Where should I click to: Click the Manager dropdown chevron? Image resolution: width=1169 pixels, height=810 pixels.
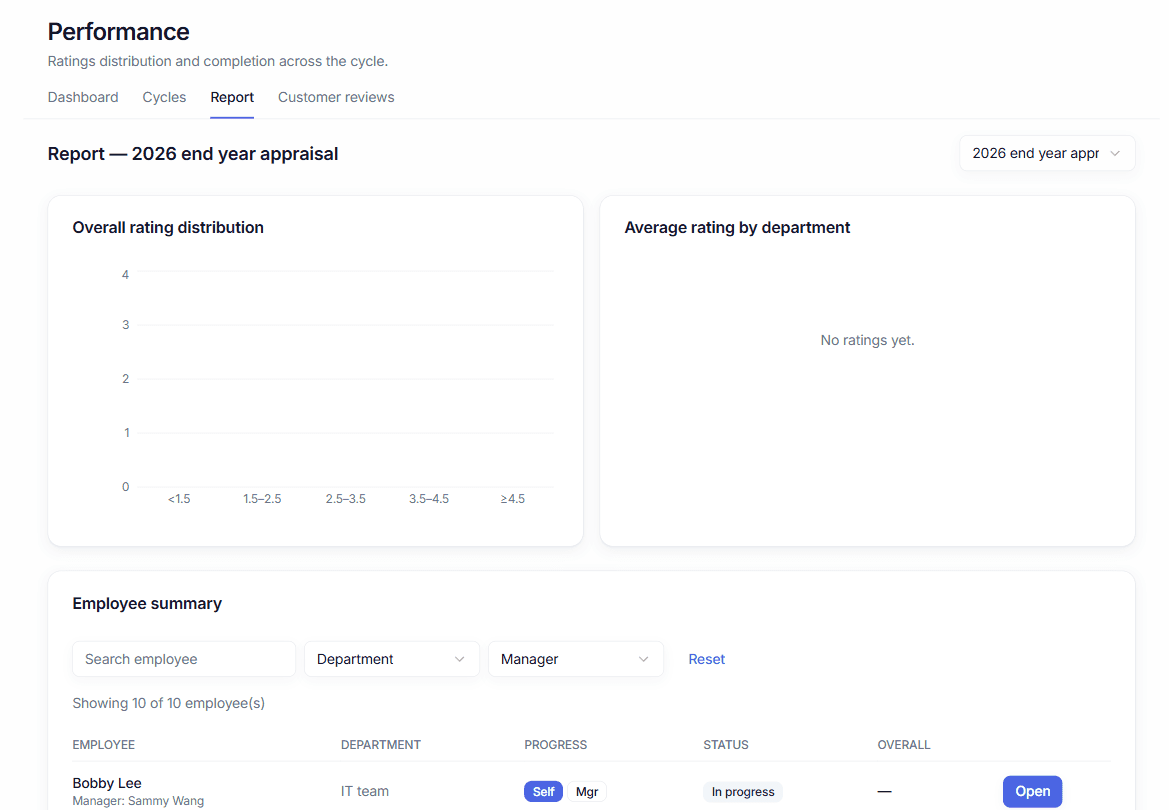click(x=643, y=659)
